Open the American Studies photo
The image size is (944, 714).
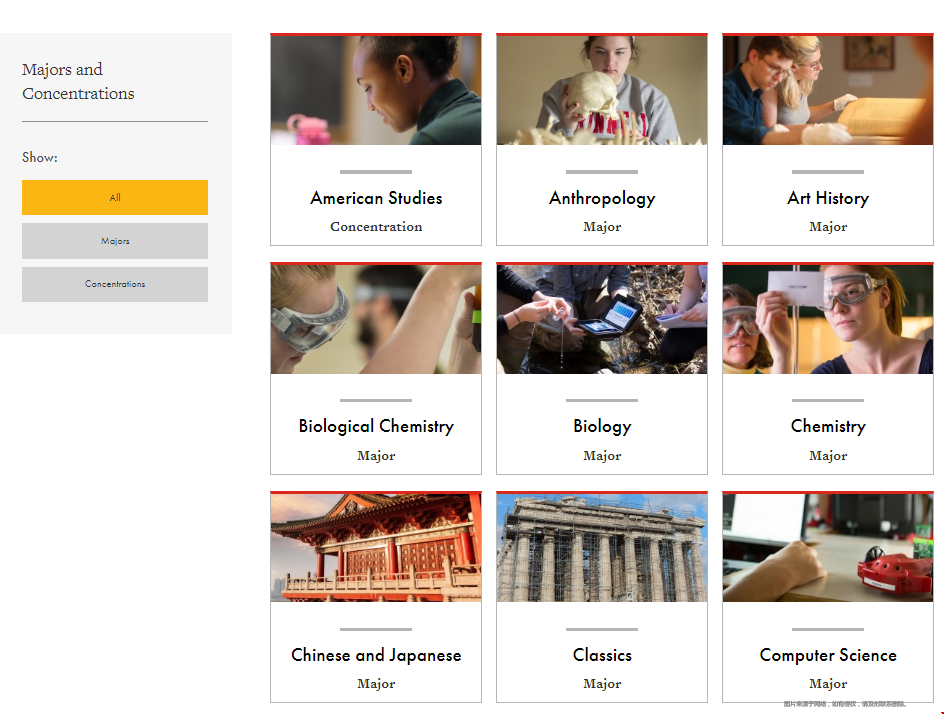(x=376, y=90)
